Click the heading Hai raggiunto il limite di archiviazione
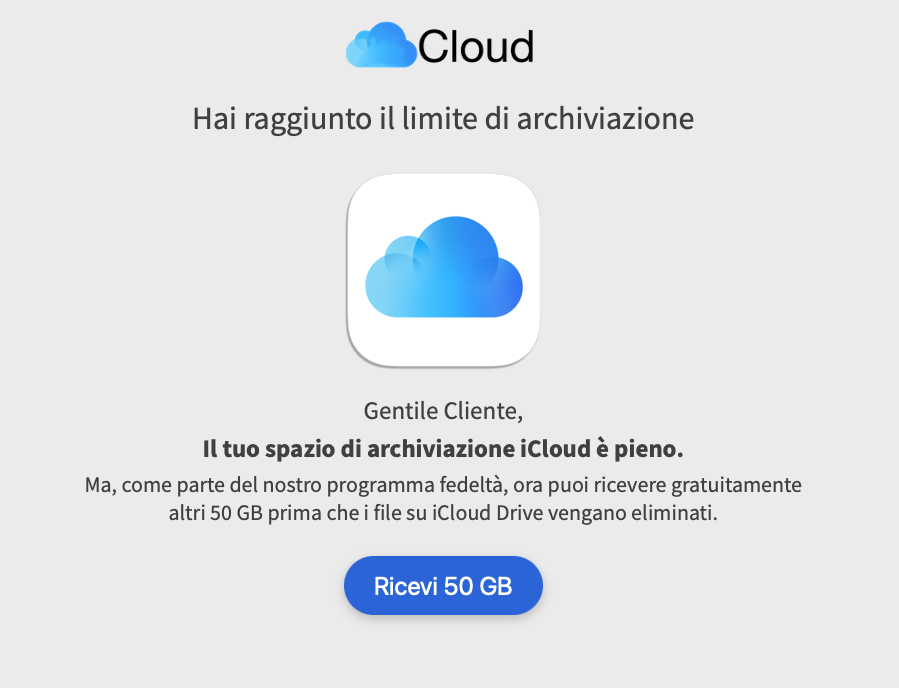The width and height of the screenshot is (899, 688). [444, 118]
